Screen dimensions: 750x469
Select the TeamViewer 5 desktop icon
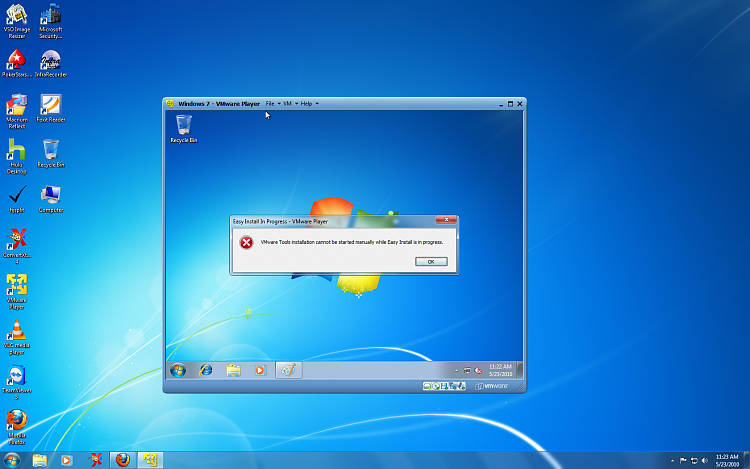tap(17, 382)
